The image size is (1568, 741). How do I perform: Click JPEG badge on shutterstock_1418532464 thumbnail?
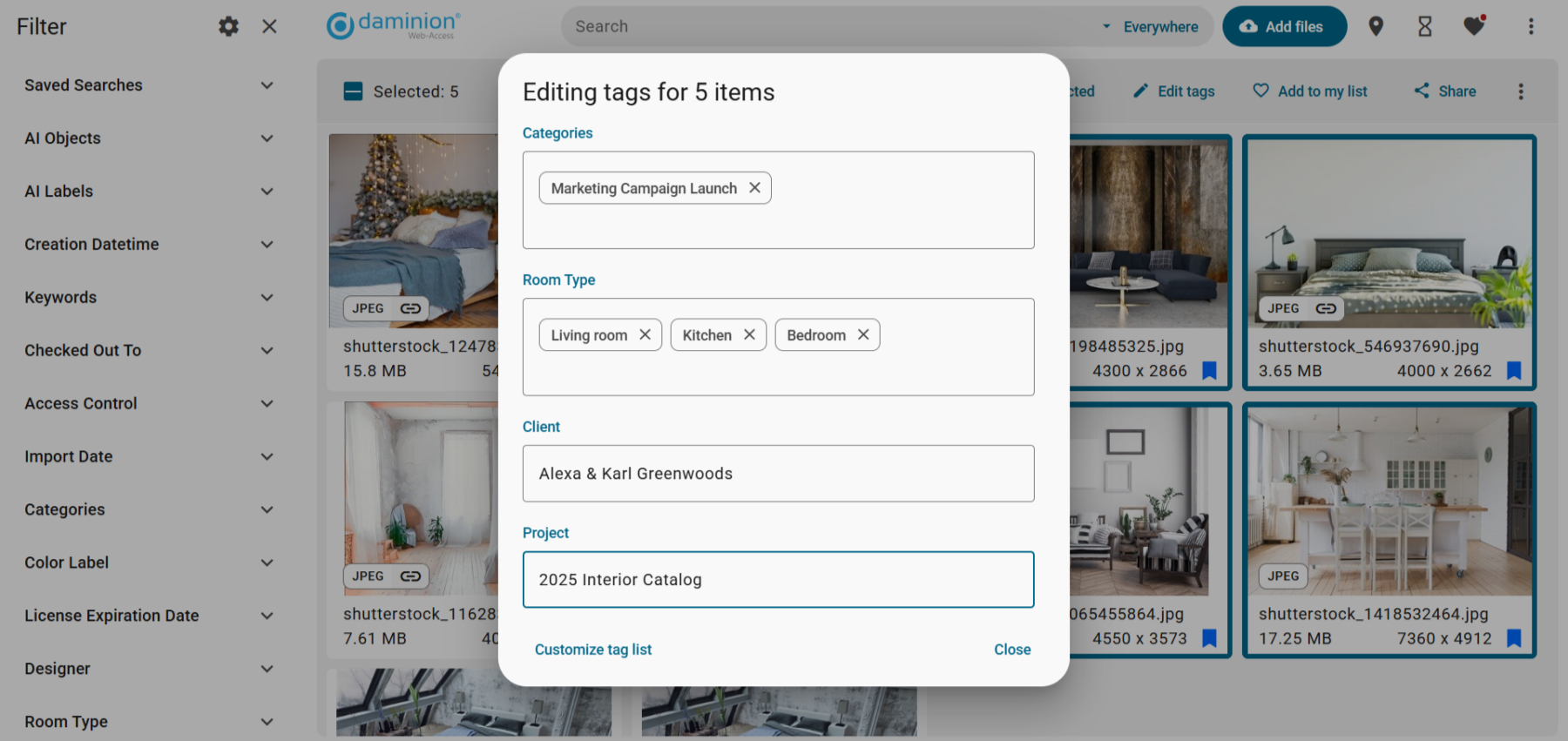pyautogui.click(x=1283, y=576)
